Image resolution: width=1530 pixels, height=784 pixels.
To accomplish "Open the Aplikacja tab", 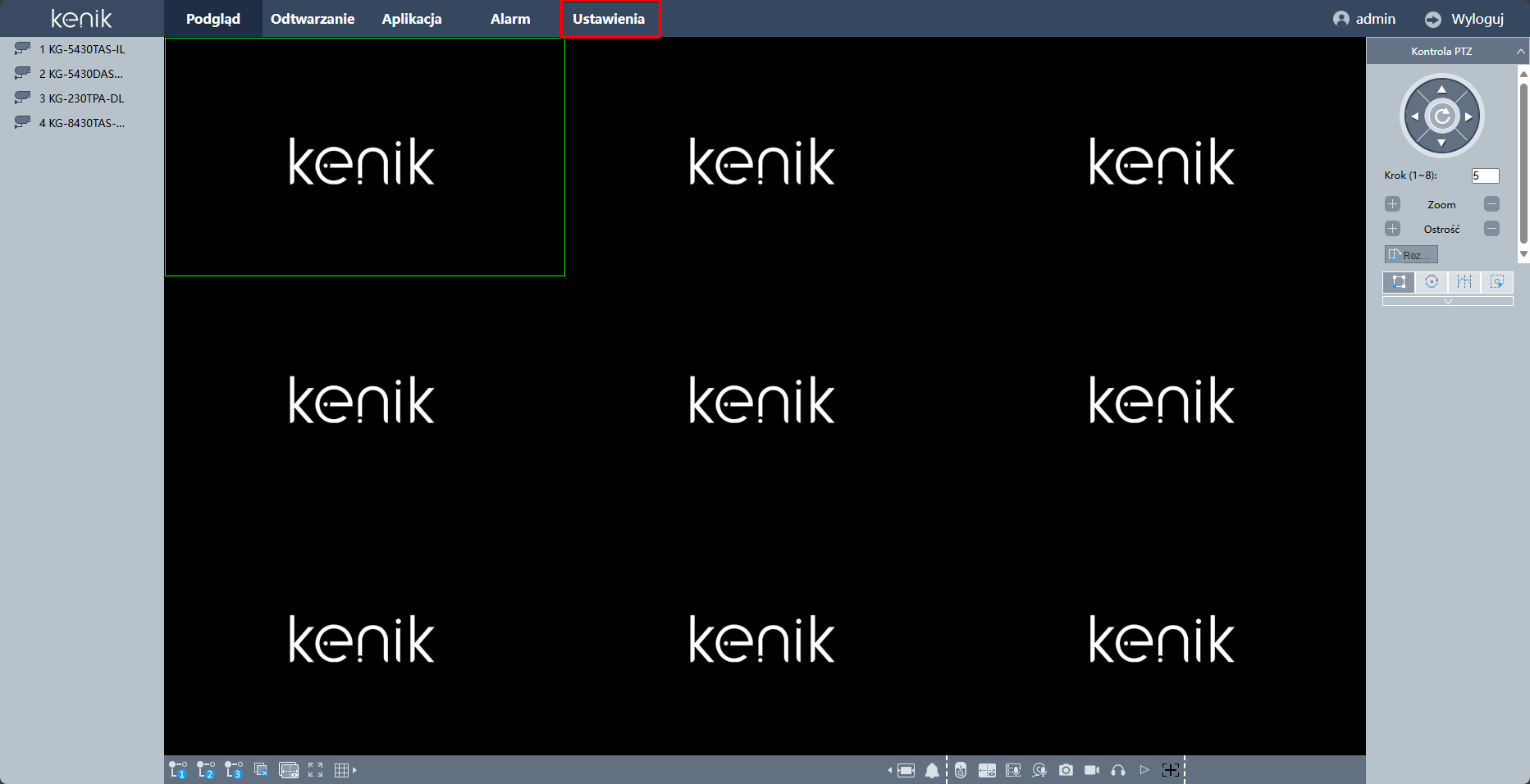I will point(412,19).
